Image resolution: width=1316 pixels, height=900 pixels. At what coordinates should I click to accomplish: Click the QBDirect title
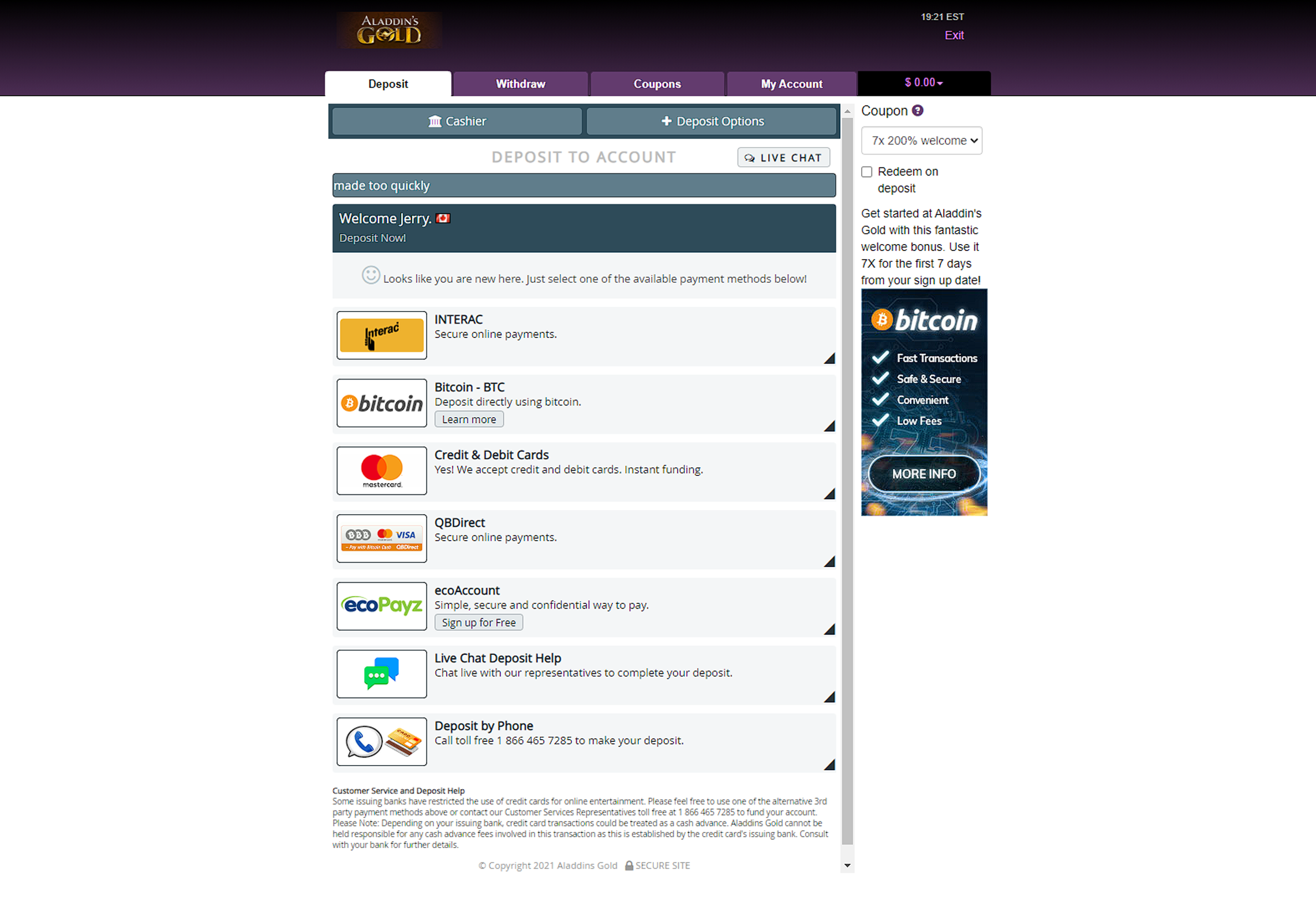(x=459, y=523)
